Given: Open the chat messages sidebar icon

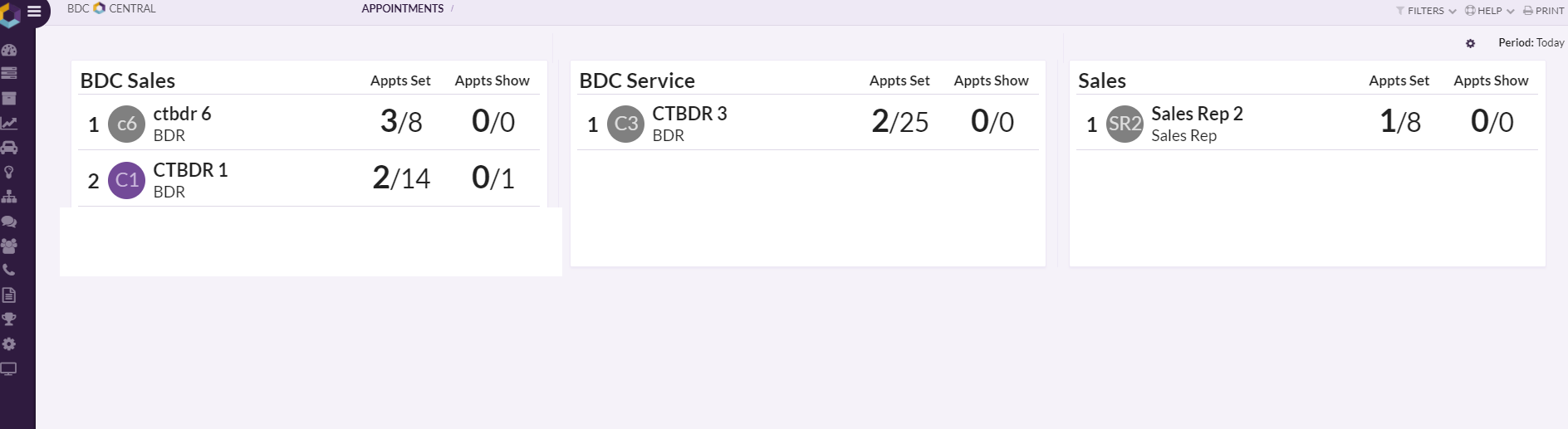Looking at the screenshot, I should 9,222.
